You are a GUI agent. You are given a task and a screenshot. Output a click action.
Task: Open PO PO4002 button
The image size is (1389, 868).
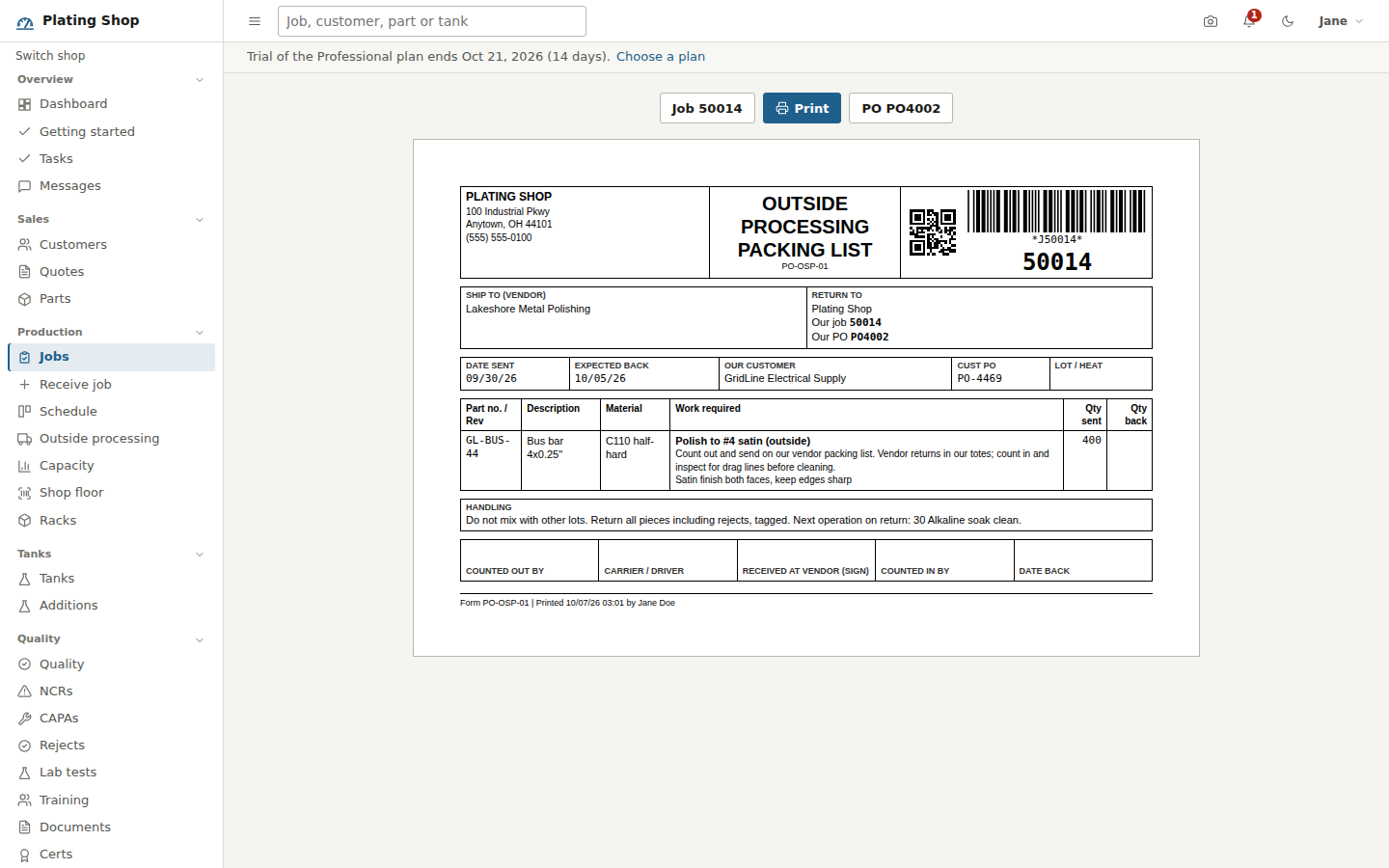pyautogui.click(x=901, y=108)
